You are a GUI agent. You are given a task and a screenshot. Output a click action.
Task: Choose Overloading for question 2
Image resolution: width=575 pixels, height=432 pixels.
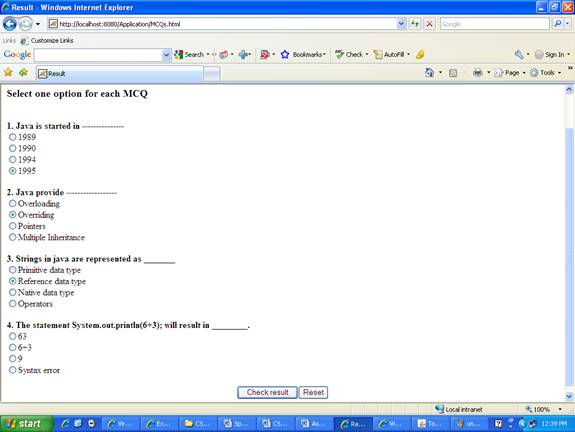12,204
